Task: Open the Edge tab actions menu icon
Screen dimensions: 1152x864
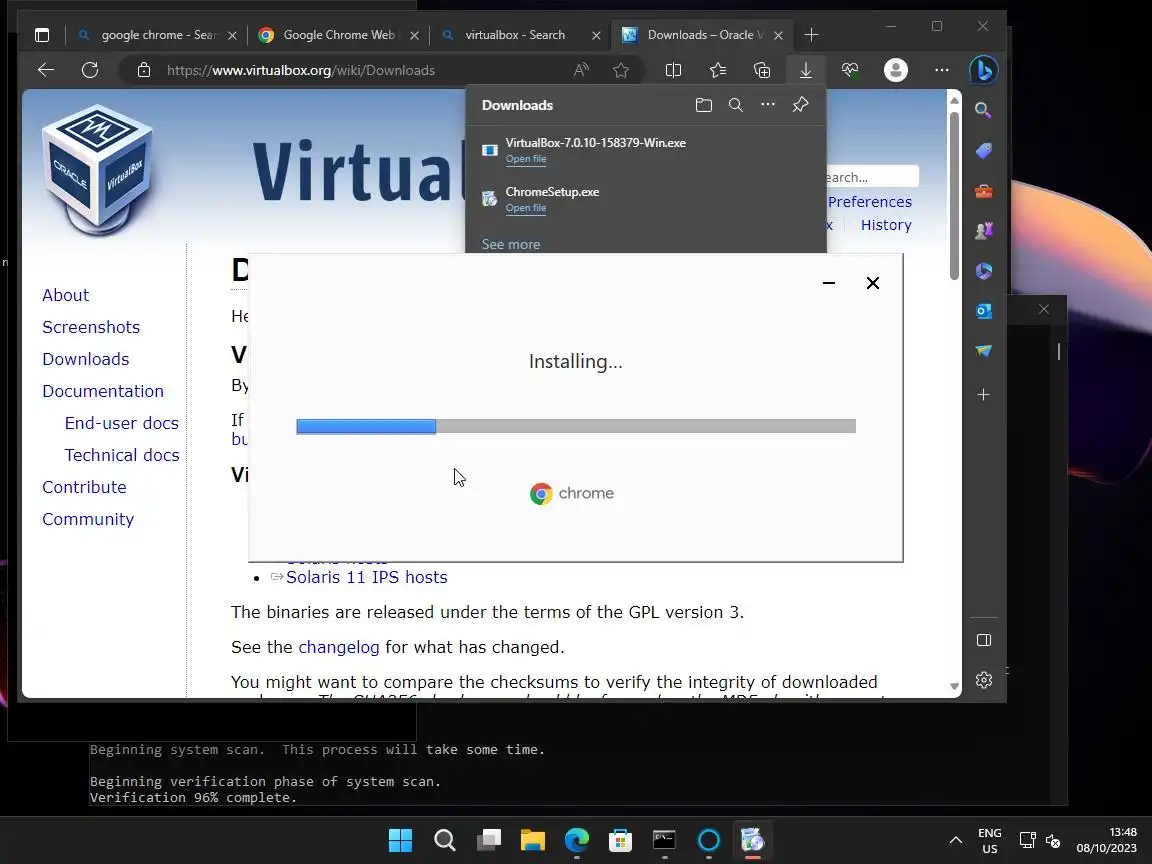Action: 42,35
